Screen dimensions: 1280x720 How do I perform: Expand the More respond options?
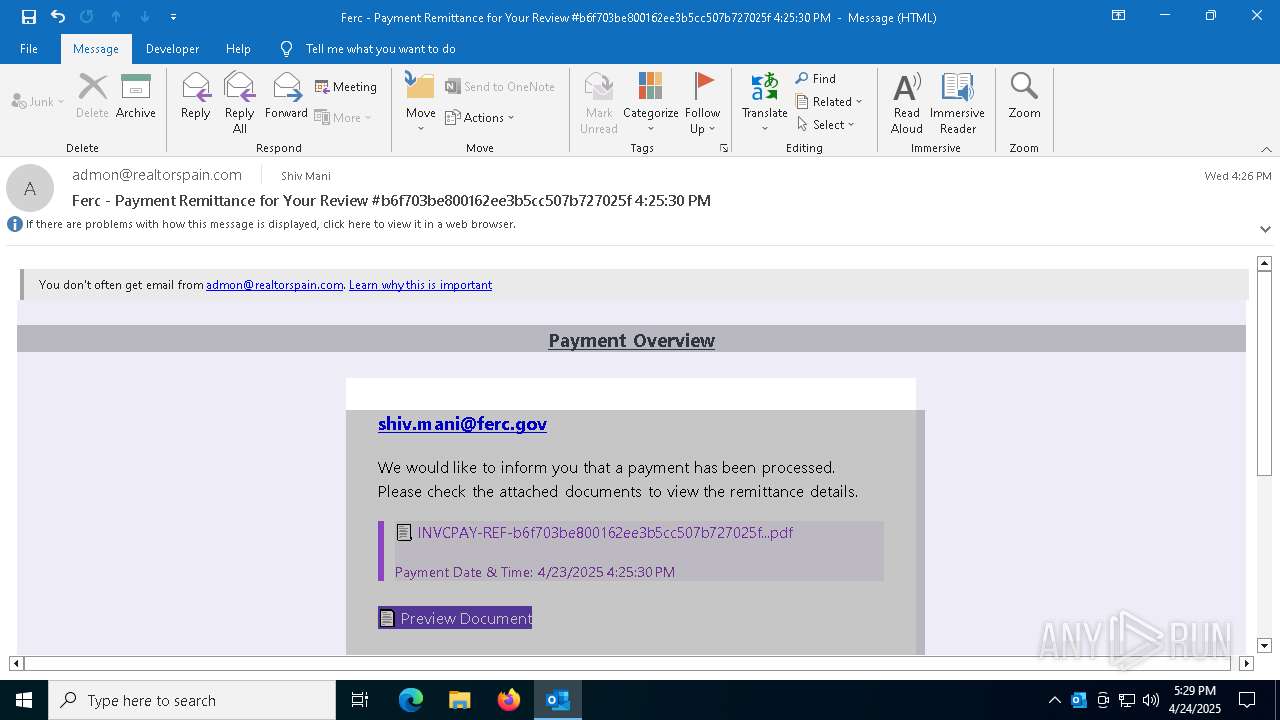(x=343, y=117)
